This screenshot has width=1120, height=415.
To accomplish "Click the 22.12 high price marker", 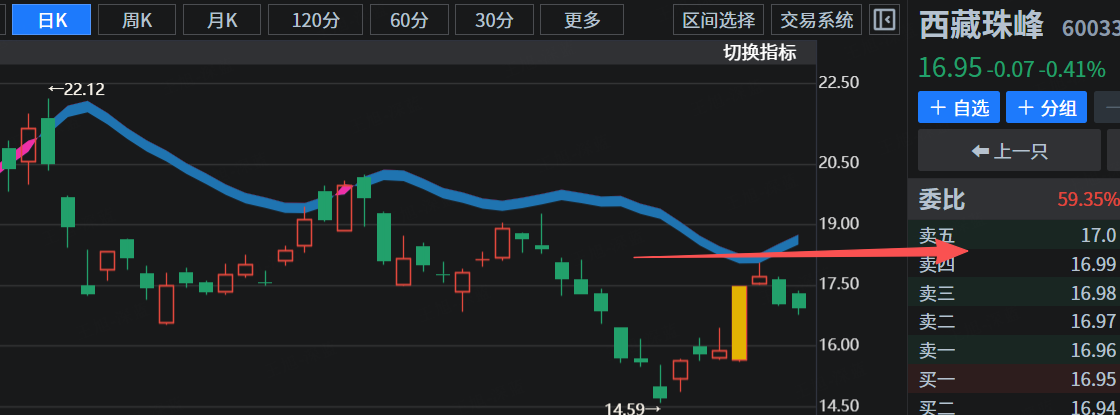I will point(76,89).
